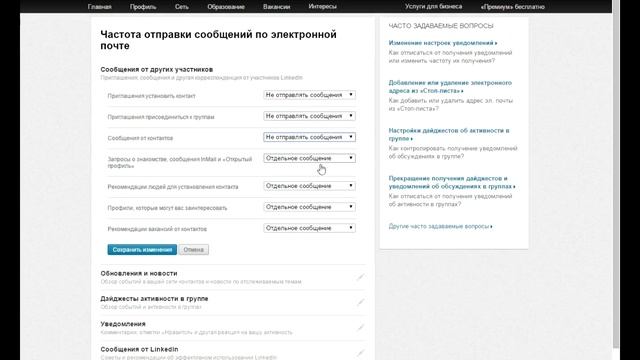Expand the Обновления и новости section heading

[139, 273]
